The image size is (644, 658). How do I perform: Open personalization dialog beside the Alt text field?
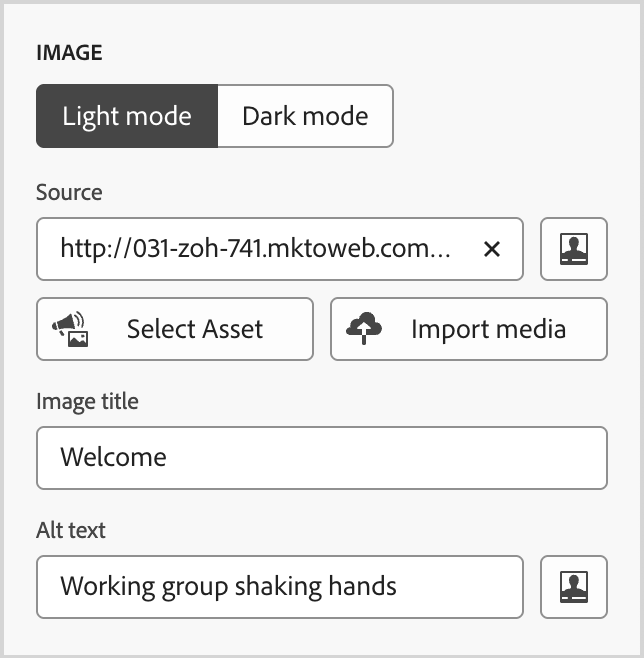pos(574,587)
